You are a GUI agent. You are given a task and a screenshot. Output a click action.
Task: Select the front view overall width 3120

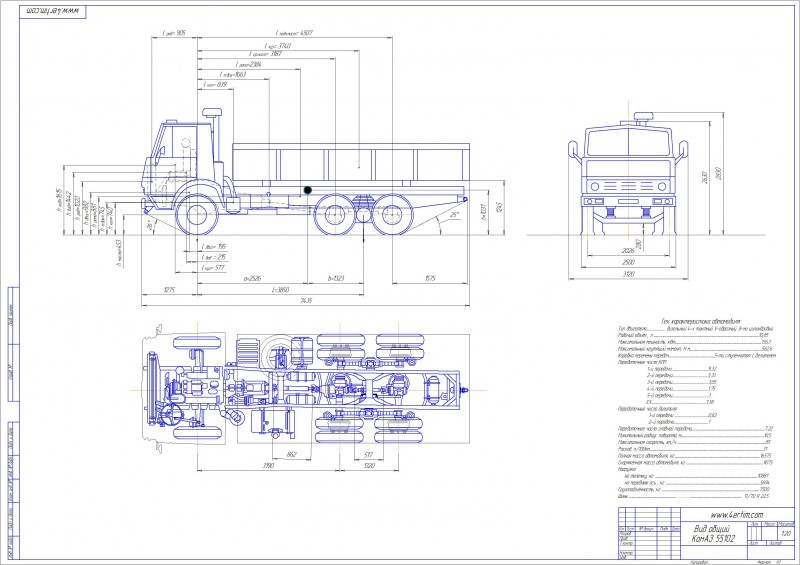[628, 274]
